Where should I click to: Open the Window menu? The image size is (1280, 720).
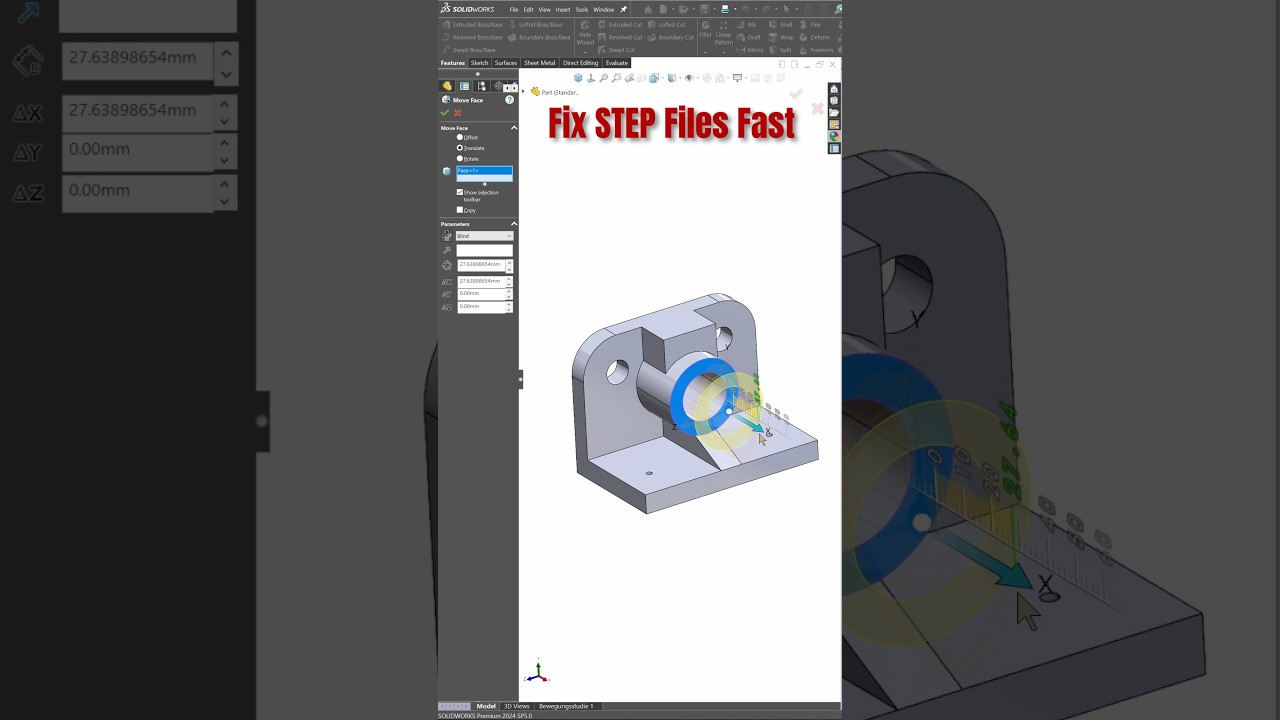pyautogui.click(x=603, y=9)
